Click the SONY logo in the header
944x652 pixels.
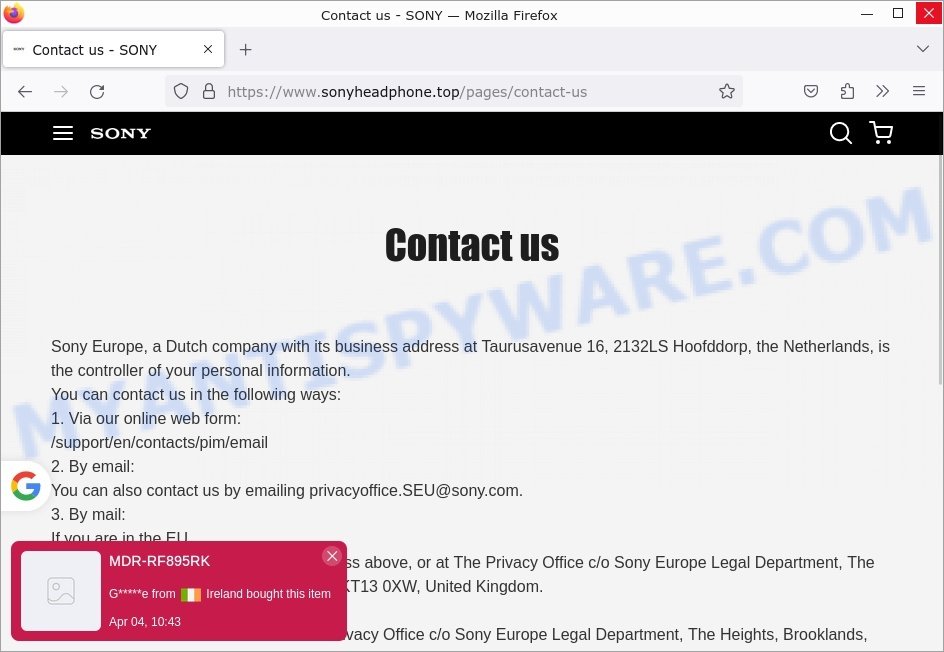[x=120, y=133]
